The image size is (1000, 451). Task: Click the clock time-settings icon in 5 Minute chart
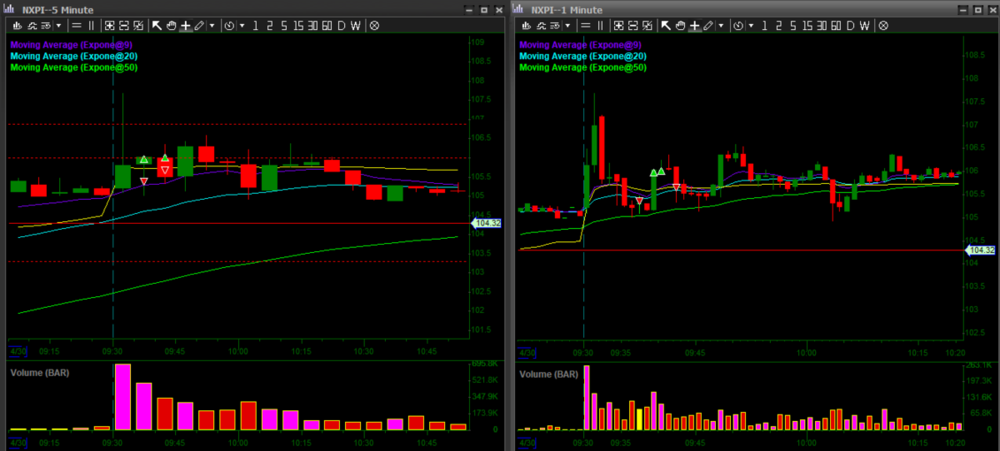(x=230, y=25)
